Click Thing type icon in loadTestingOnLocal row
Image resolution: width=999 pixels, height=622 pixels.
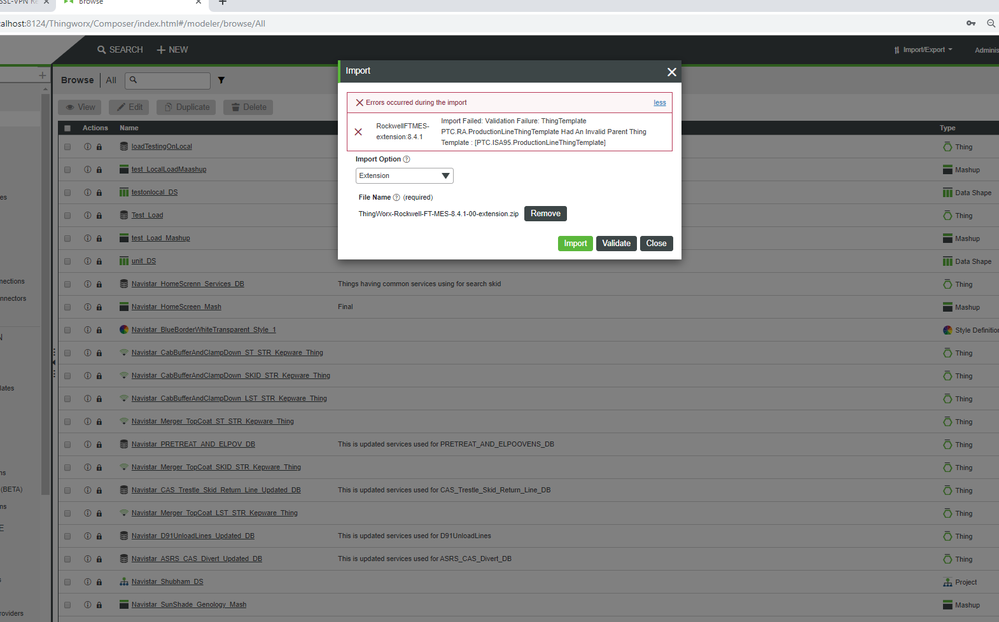click(x=947, y=147)
